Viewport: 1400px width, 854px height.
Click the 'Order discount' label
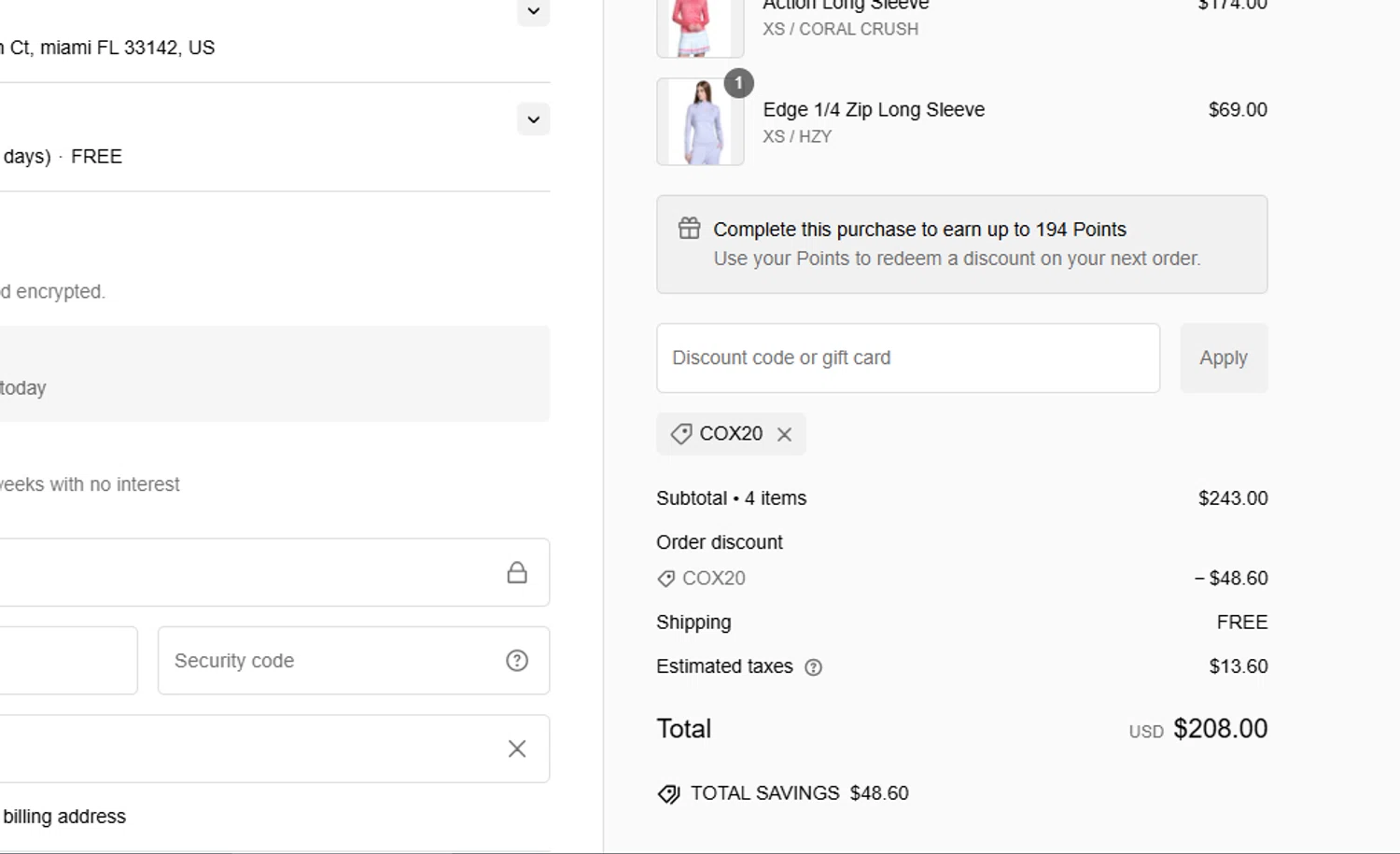click(x=719, y=542)
